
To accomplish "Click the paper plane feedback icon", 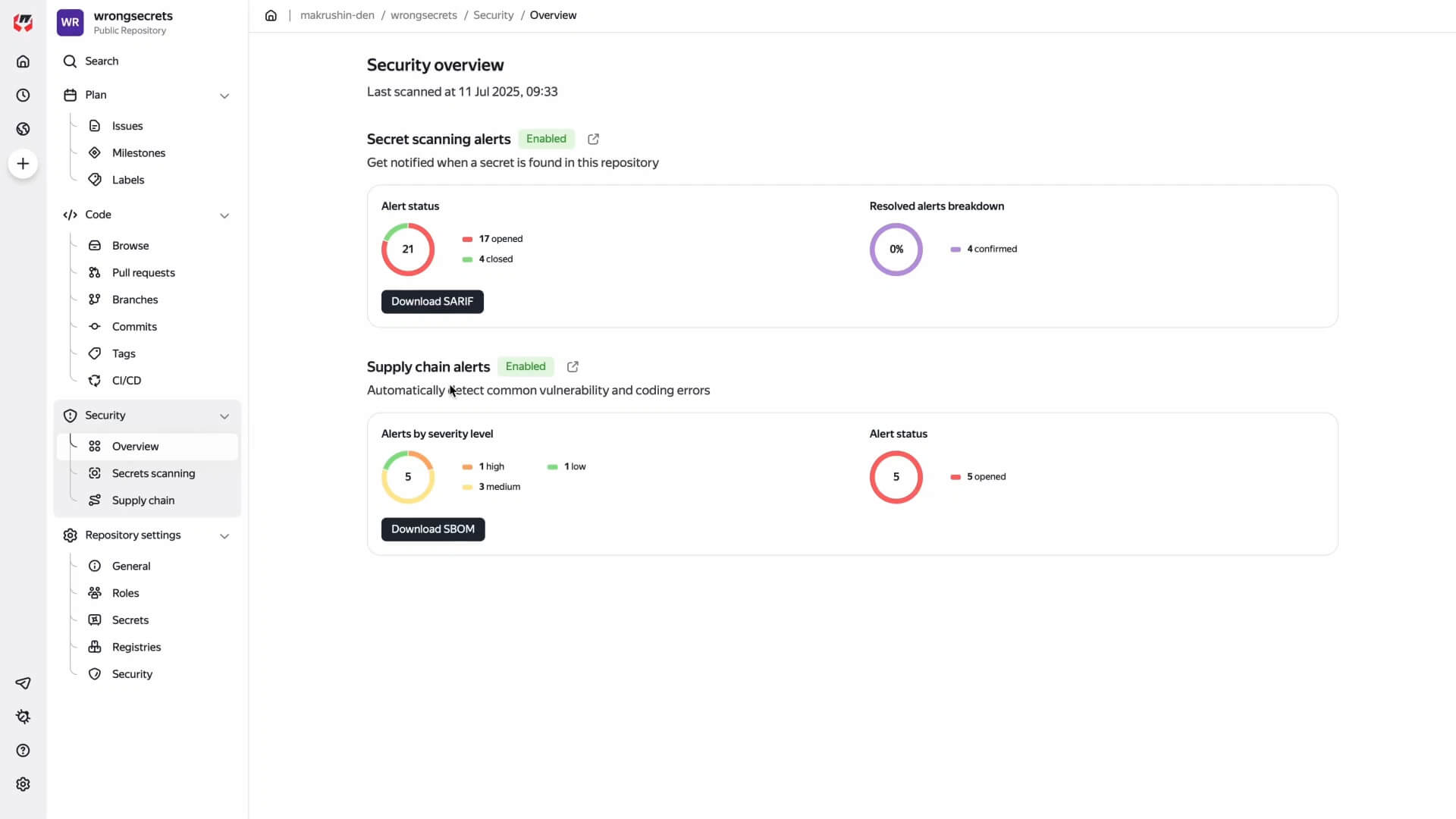I will pyautogui.click(x=23, y=683).
